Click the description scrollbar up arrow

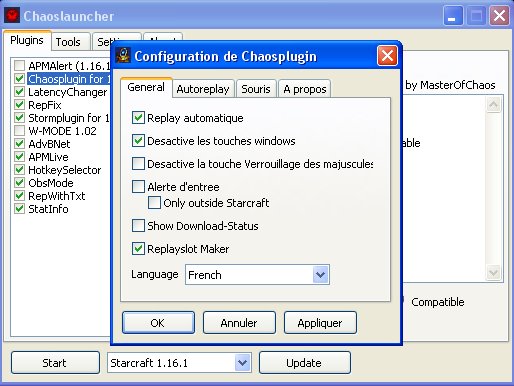click(493, 105)
